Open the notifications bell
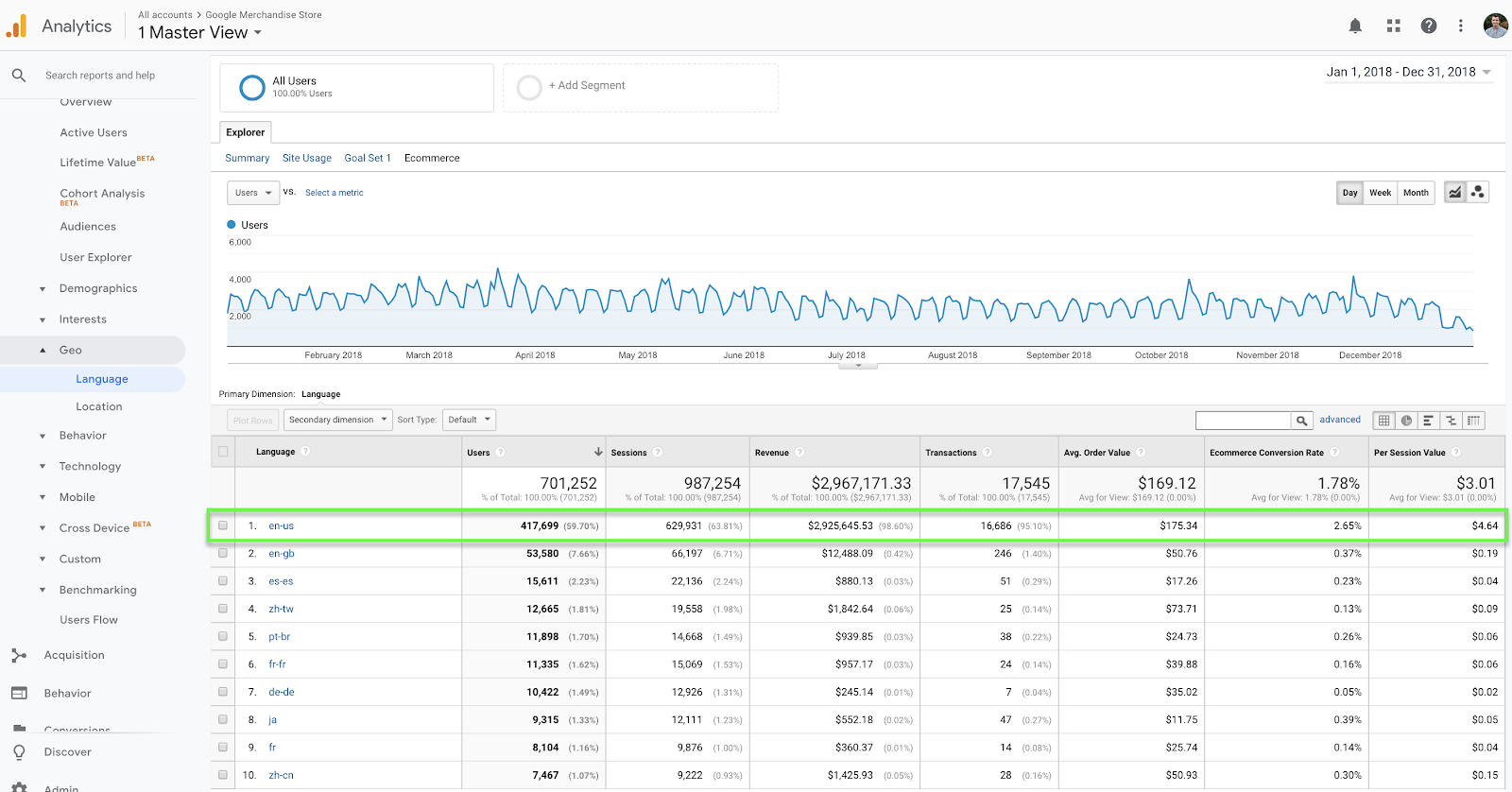The height and width of the screenshot is (792, 1512). click(x=1355, y=26)
